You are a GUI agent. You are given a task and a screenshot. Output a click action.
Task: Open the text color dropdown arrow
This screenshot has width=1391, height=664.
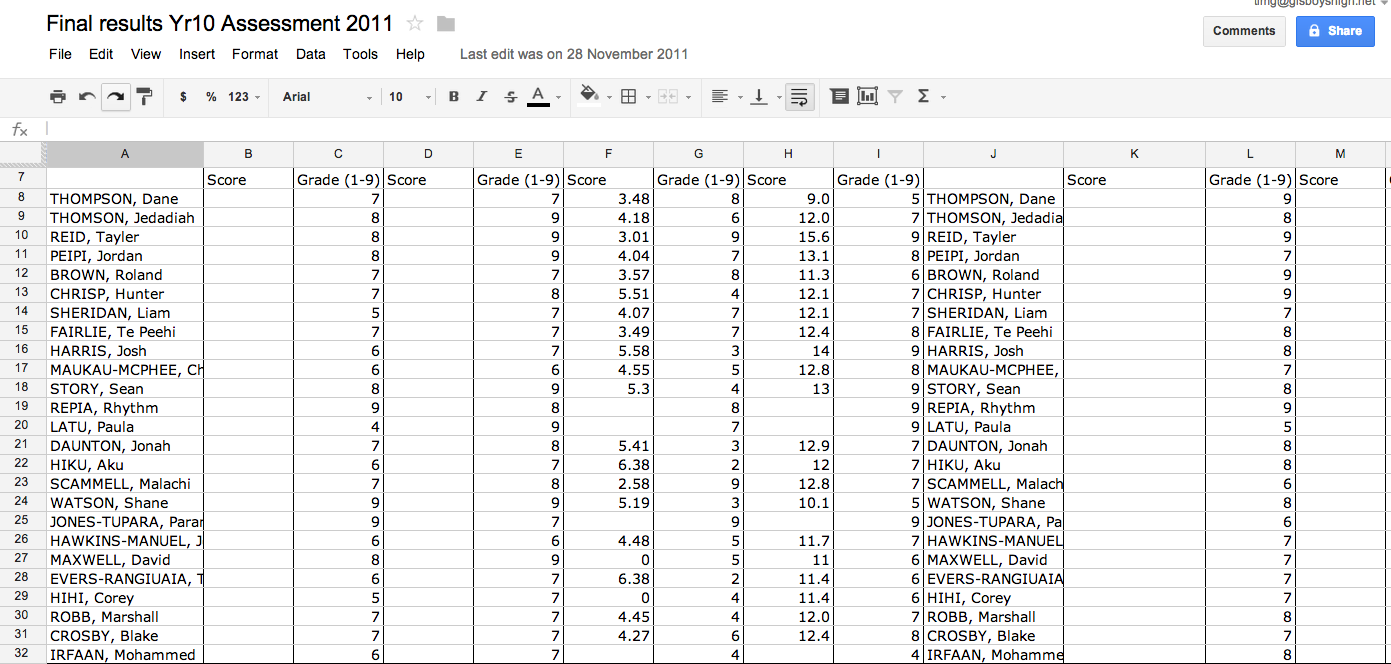point(558,97)
